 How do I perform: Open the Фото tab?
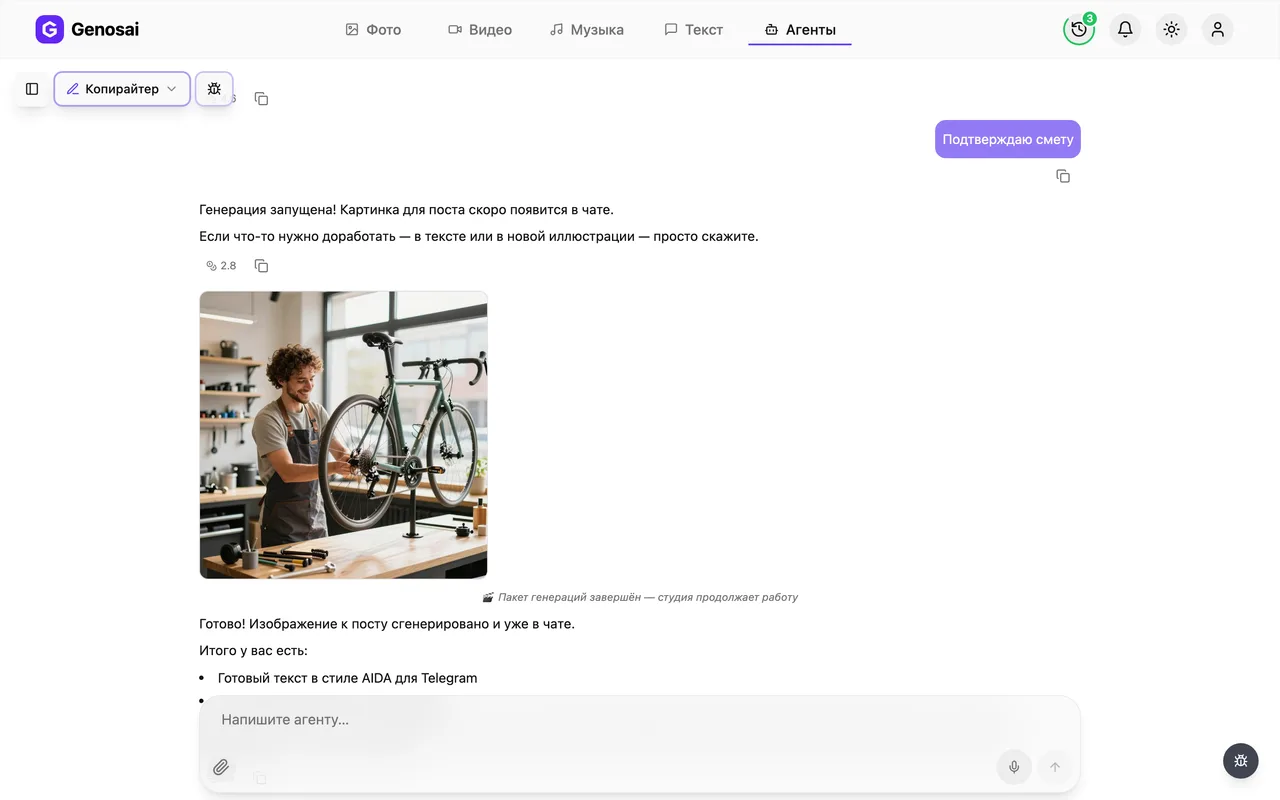click(373, 30)
